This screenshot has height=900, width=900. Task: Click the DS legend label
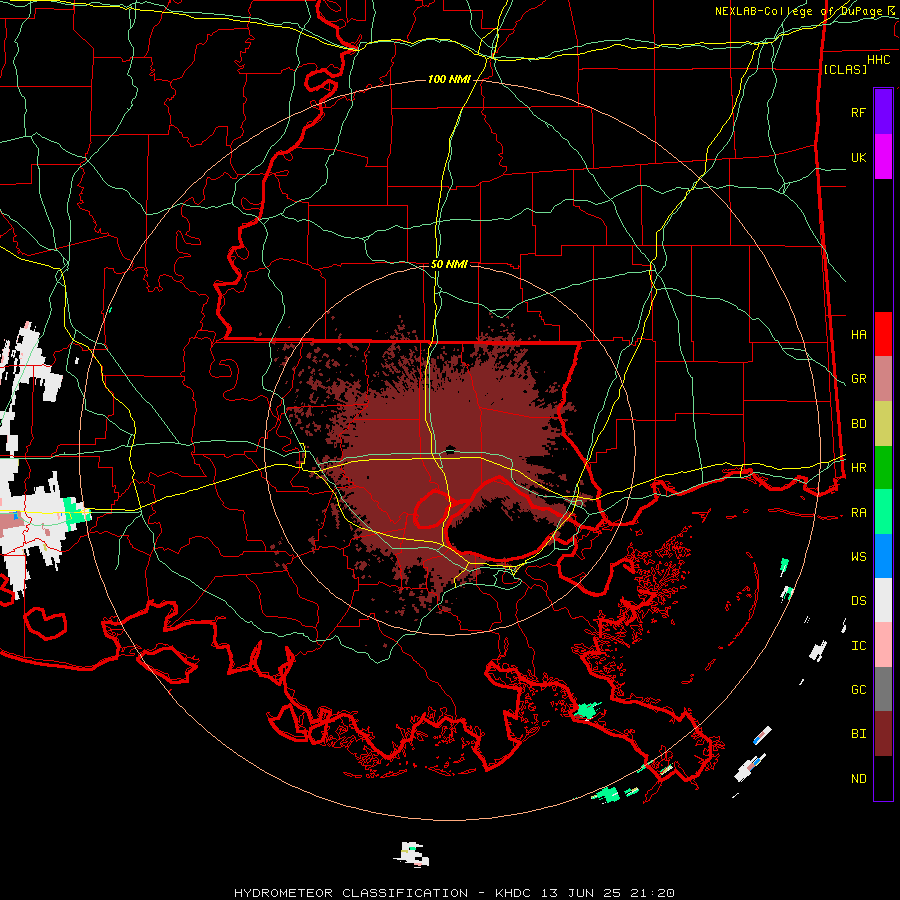(858, 601)
